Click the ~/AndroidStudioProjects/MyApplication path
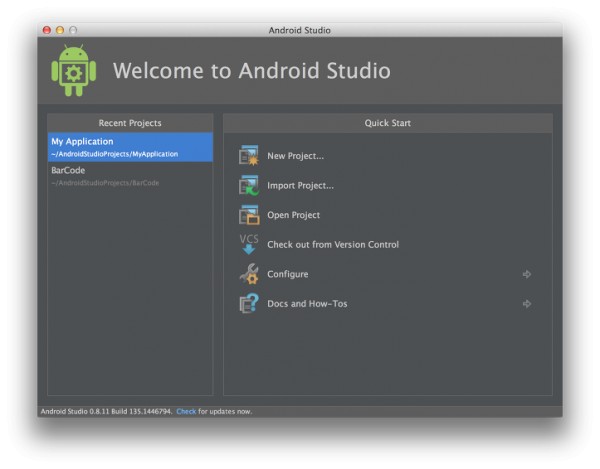This screenshot has height=469, width=600. pyautogui.click(x=114, y=154)
